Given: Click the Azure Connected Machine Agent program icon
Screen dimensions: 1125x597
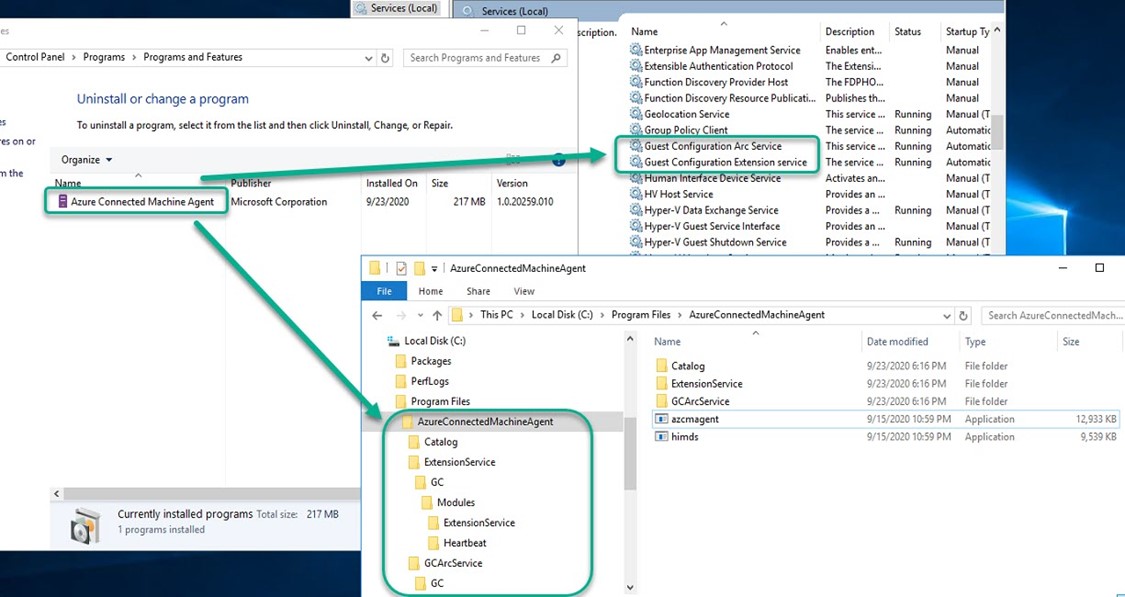Looking at the screenshot, I should (x=62, y=202).
